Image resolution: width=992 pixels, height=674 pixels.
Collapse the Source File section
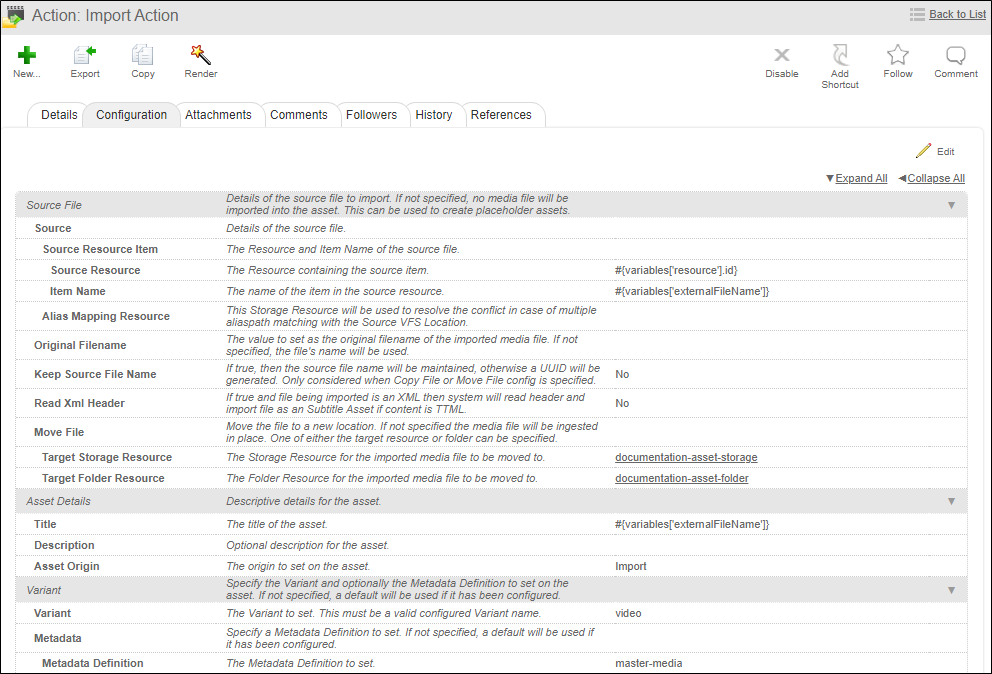(951, 205)
